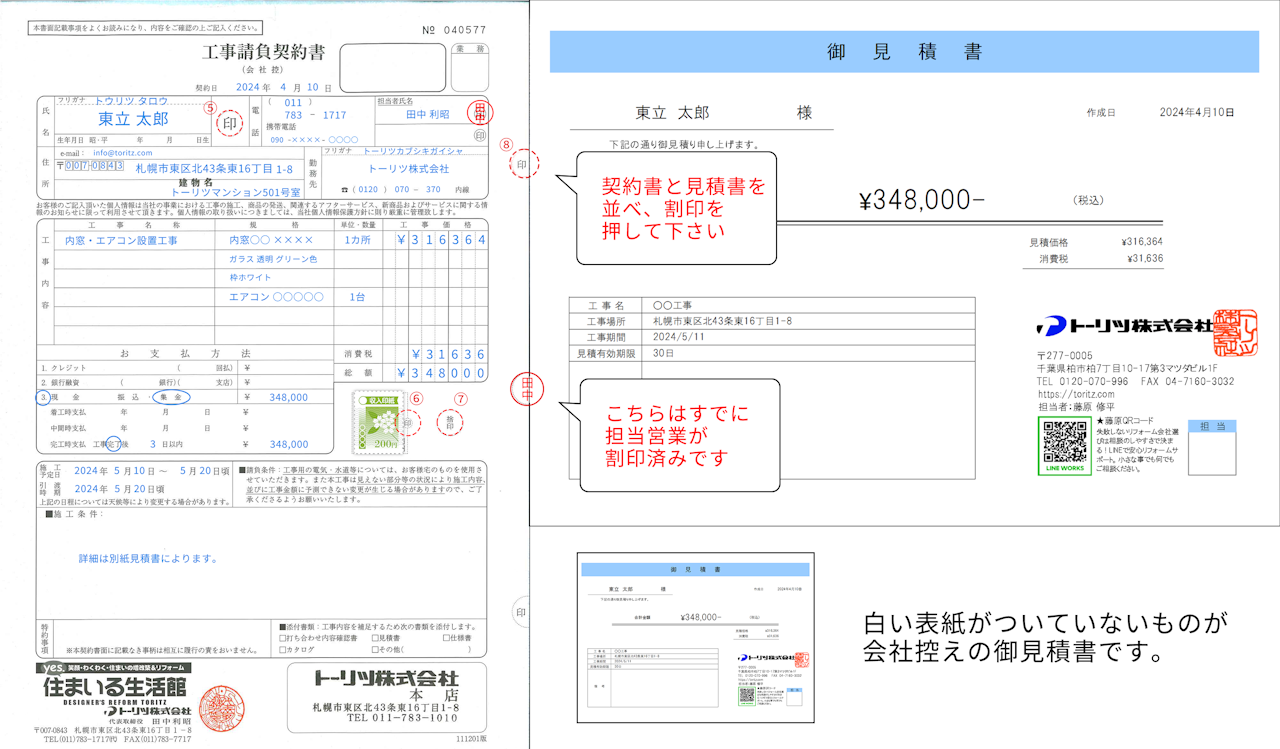Click the employer トーリツ株式会社 field

[408, 169]
